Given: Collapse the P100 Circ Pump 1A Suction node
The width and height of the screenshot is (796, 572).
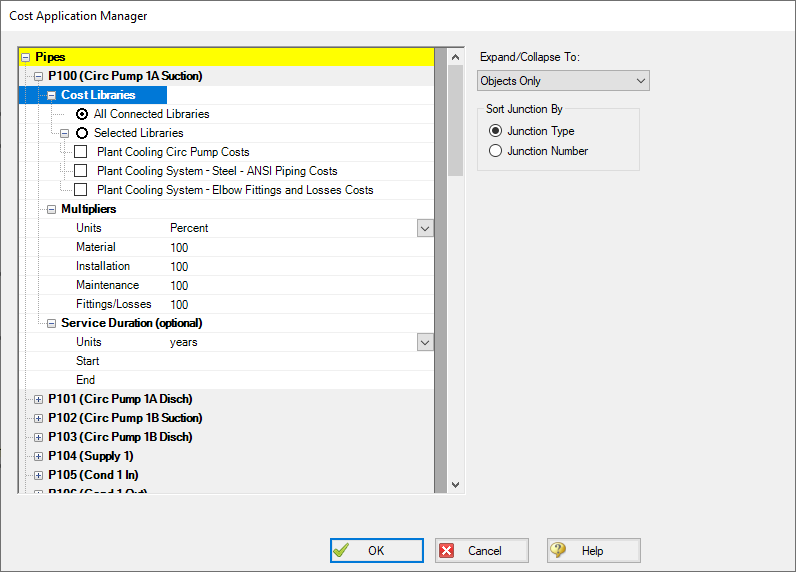Looking at the screenshot, I should tap(39, 76).
